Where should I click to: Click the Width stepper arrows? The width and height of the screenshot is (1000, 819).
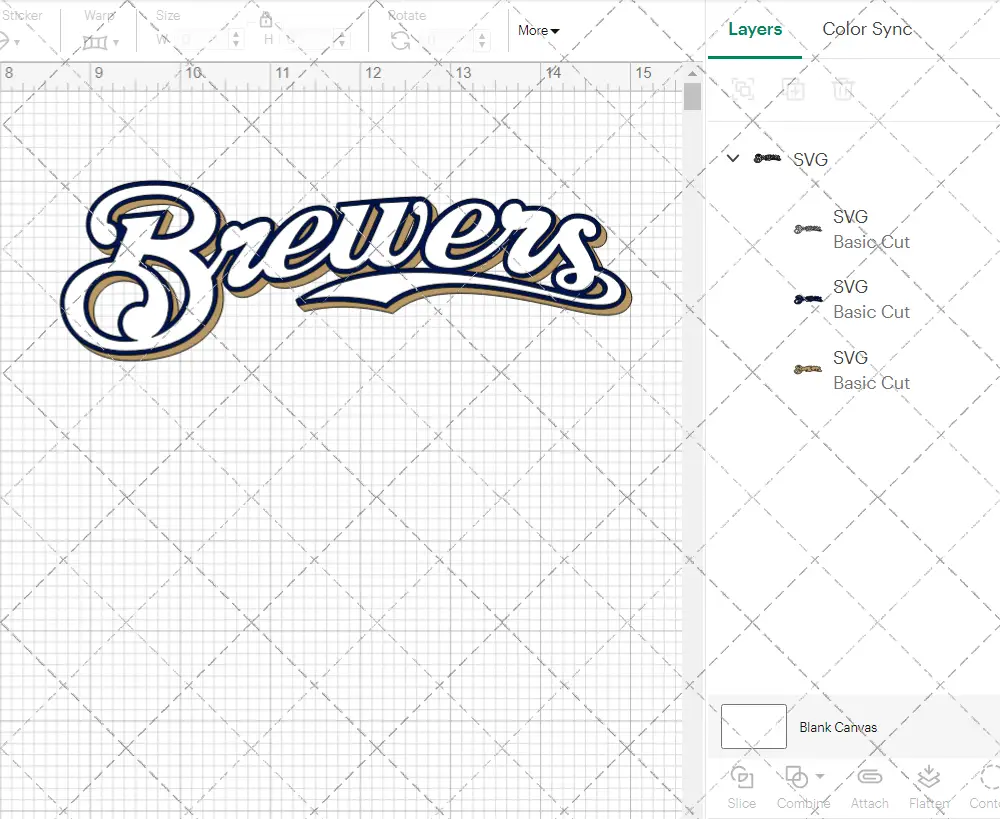point(236,40)
